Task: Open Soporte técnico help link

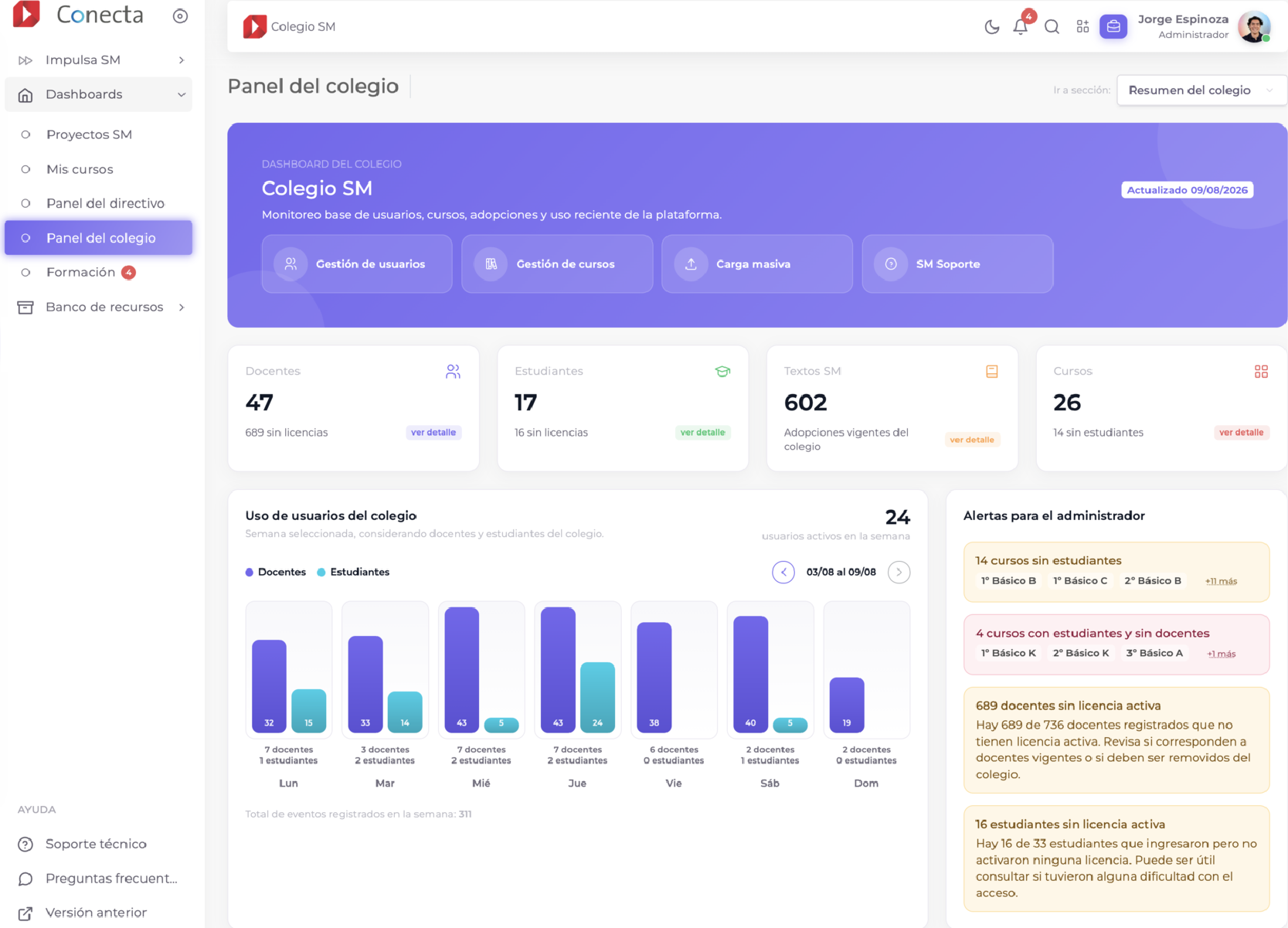Action: 96,844
